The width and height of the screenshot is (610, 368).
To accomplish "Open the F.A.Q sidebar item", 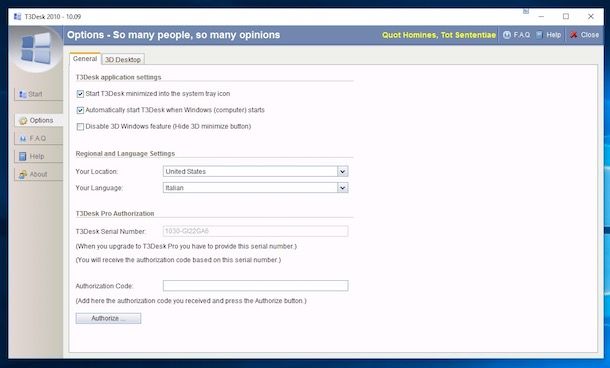I will coord(38,138).
